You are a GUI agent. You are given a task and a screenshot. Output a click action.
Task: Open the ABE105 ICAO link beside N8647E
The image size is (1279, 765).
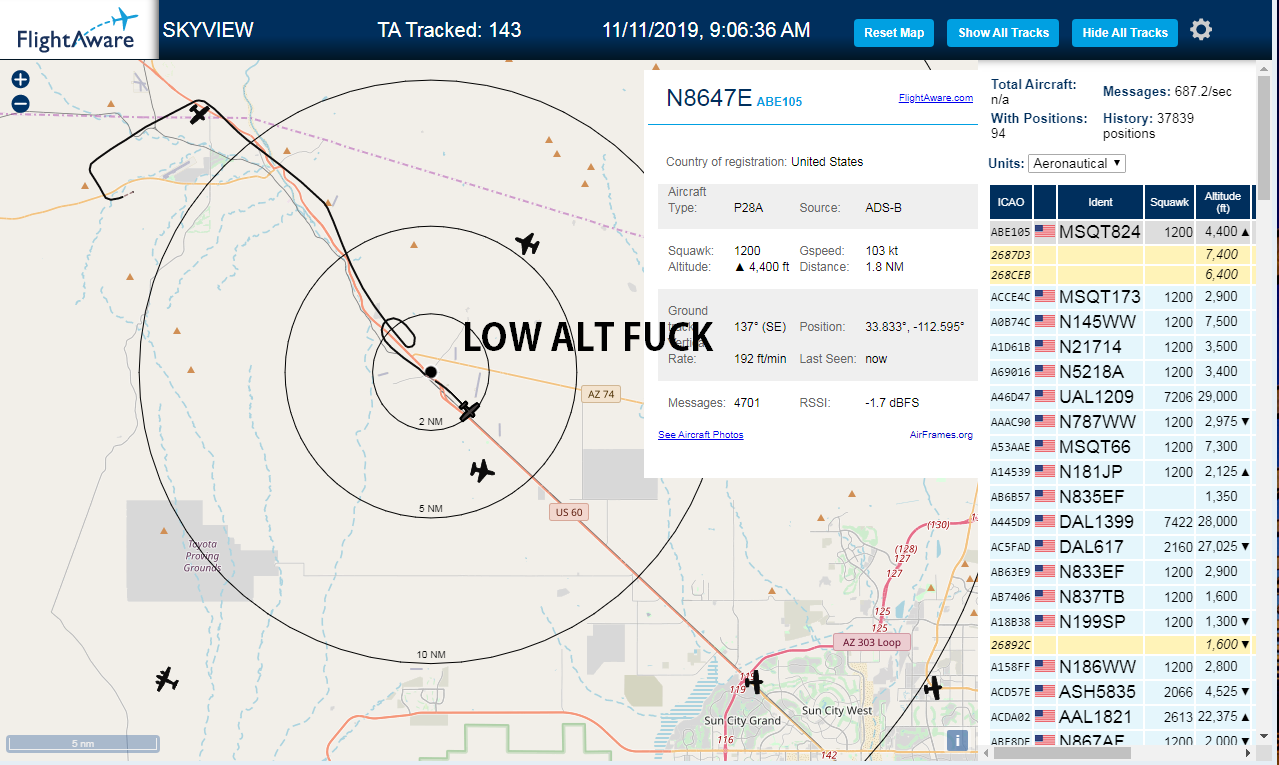tap(779, 101)
